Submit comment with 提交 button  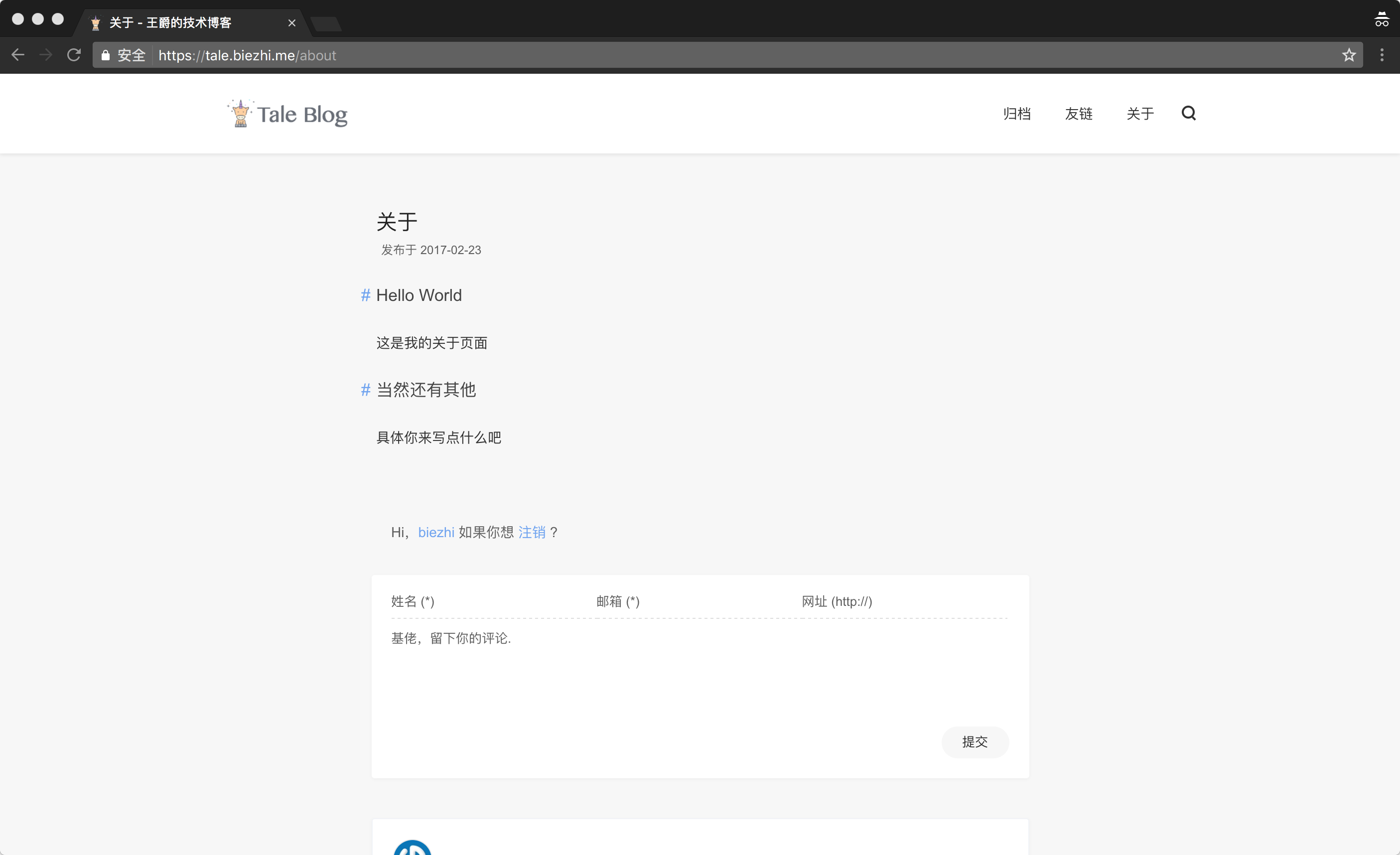975,741
